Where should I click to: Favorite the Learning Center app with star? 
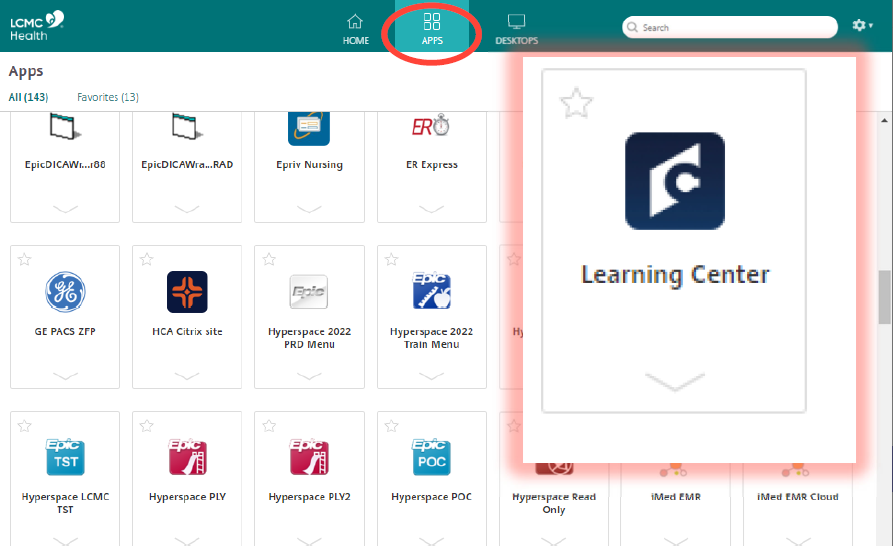coord(576,103)
